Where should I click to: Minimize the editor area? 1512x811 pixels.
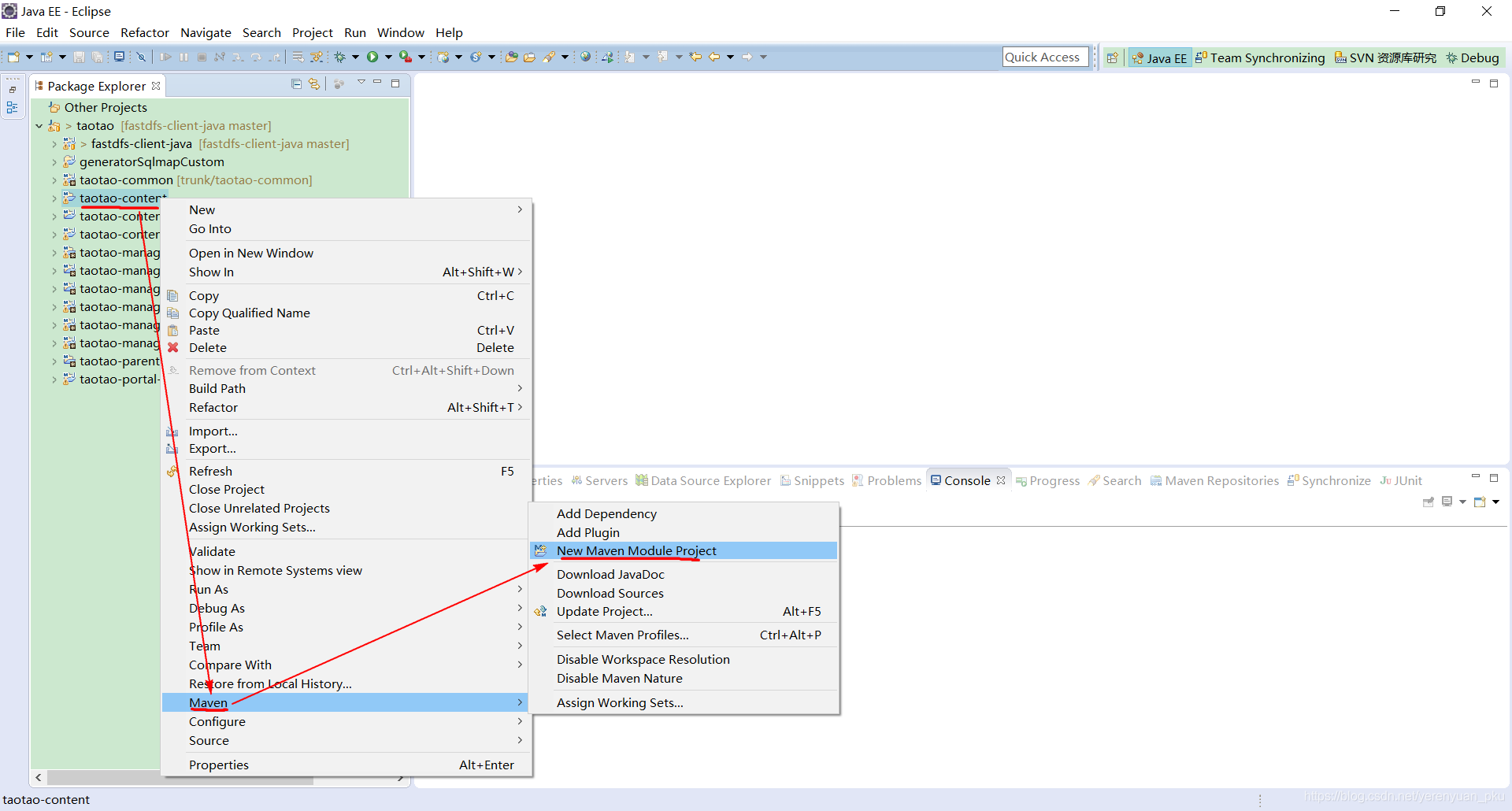tap(1476, 83)
